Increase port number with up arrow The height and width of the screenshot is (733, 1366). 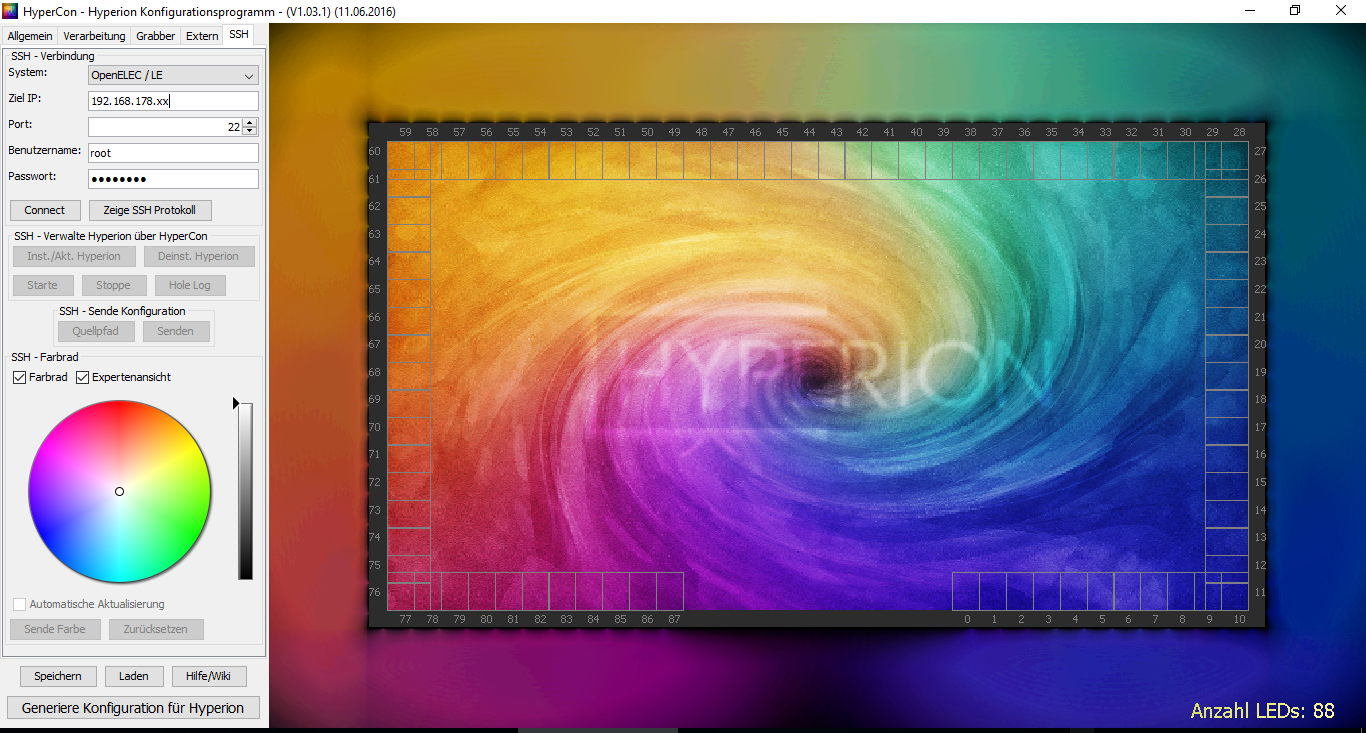click(x=250, y=122)
